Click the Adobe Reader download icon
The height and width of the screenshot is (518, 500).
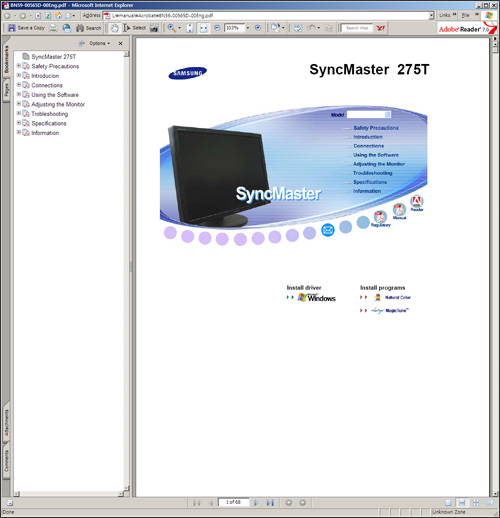tap(417, 203)
